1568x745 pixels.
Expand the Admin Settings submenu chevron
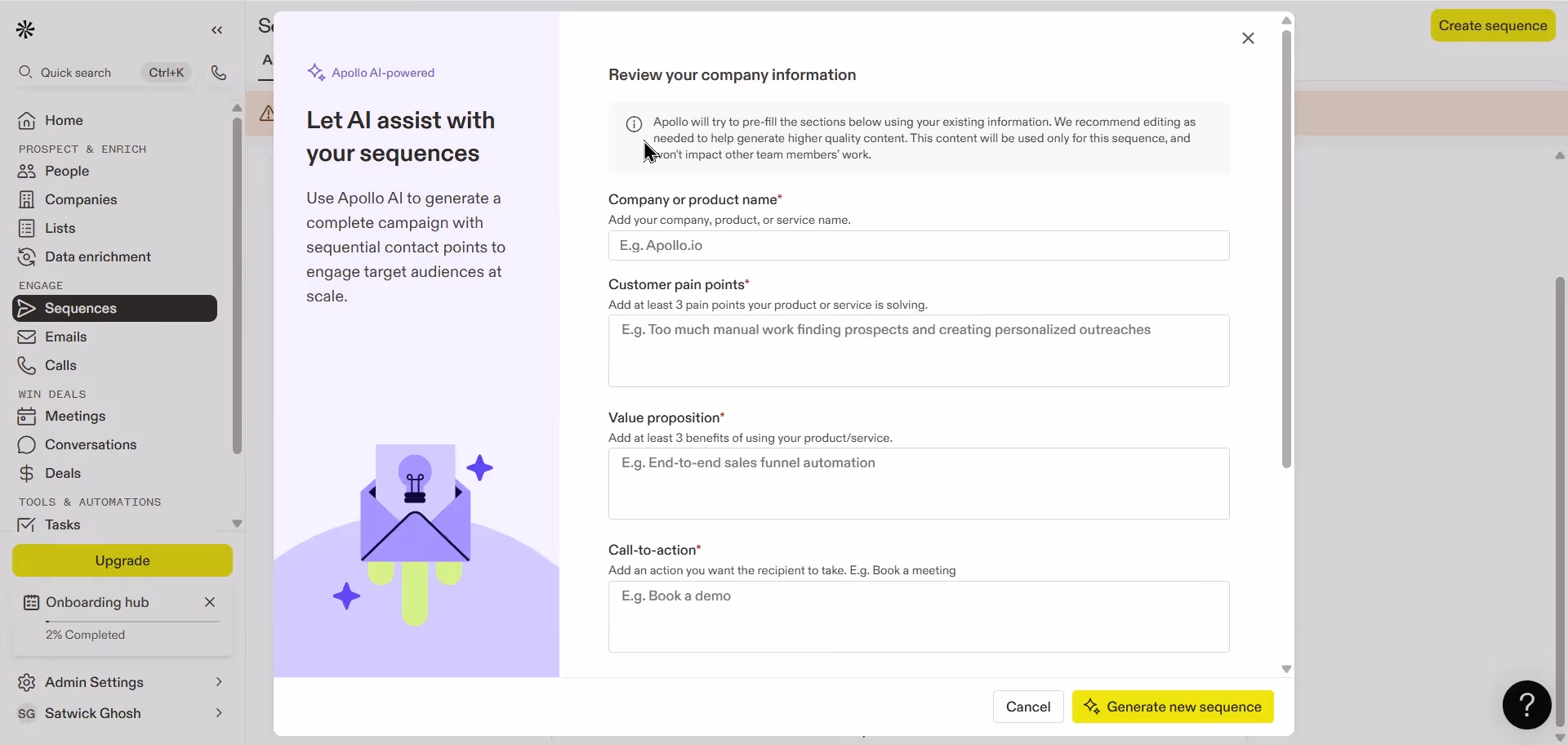coord(219,682)
